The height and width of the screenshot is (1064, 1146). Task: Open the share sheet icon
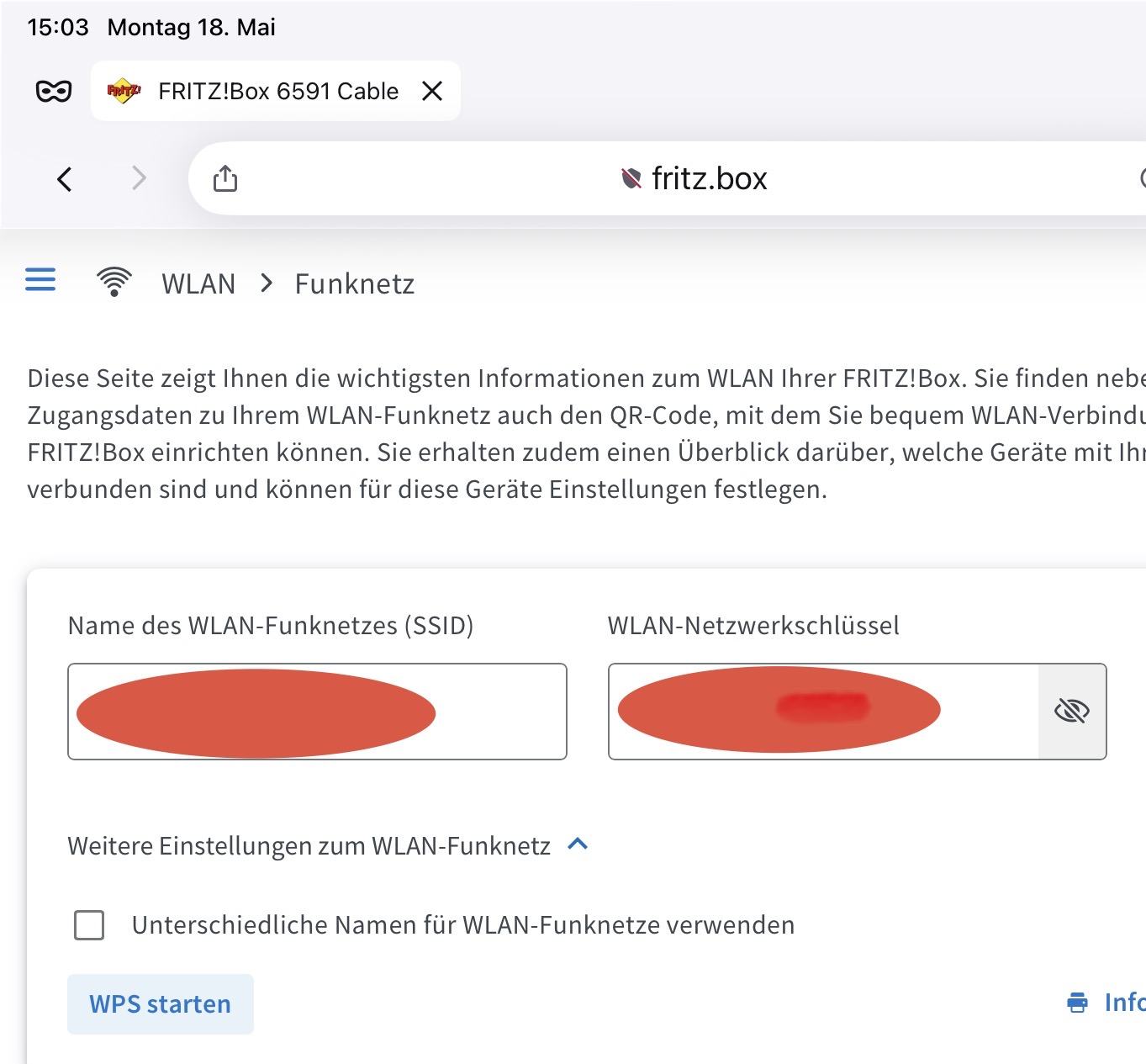pos(225,178)
